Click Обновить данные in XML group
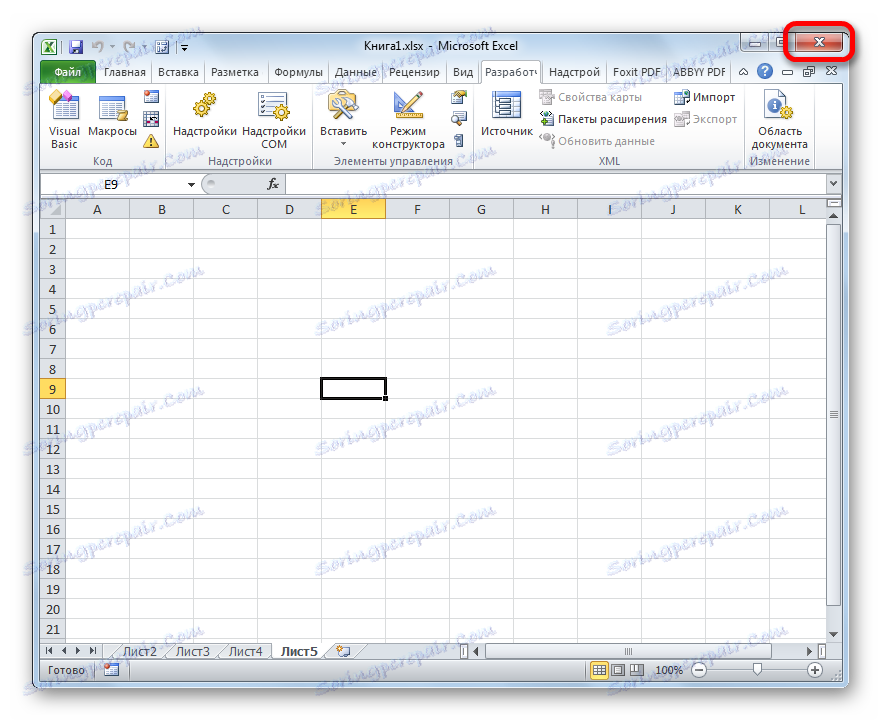This screenshot has width=882, height=721. pyautogui.click(x=597, y=141)
